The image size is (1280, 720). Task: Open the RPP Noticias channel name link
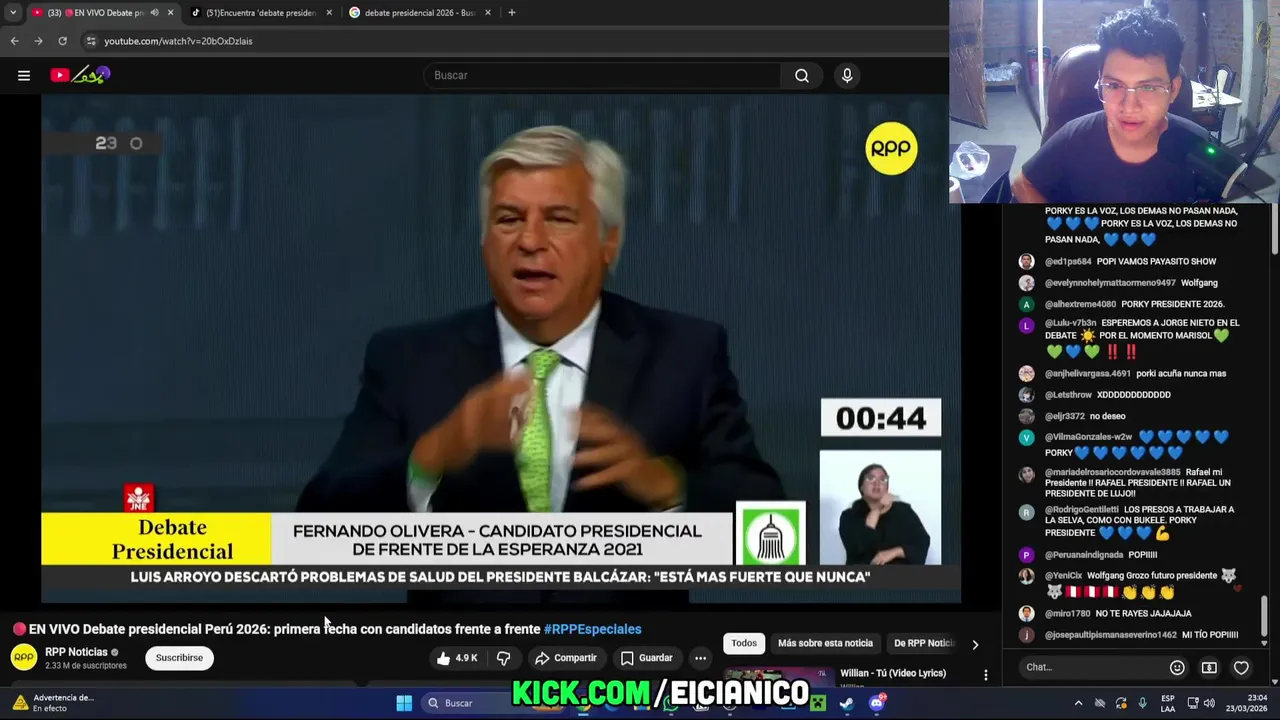(x=76, y=652)
